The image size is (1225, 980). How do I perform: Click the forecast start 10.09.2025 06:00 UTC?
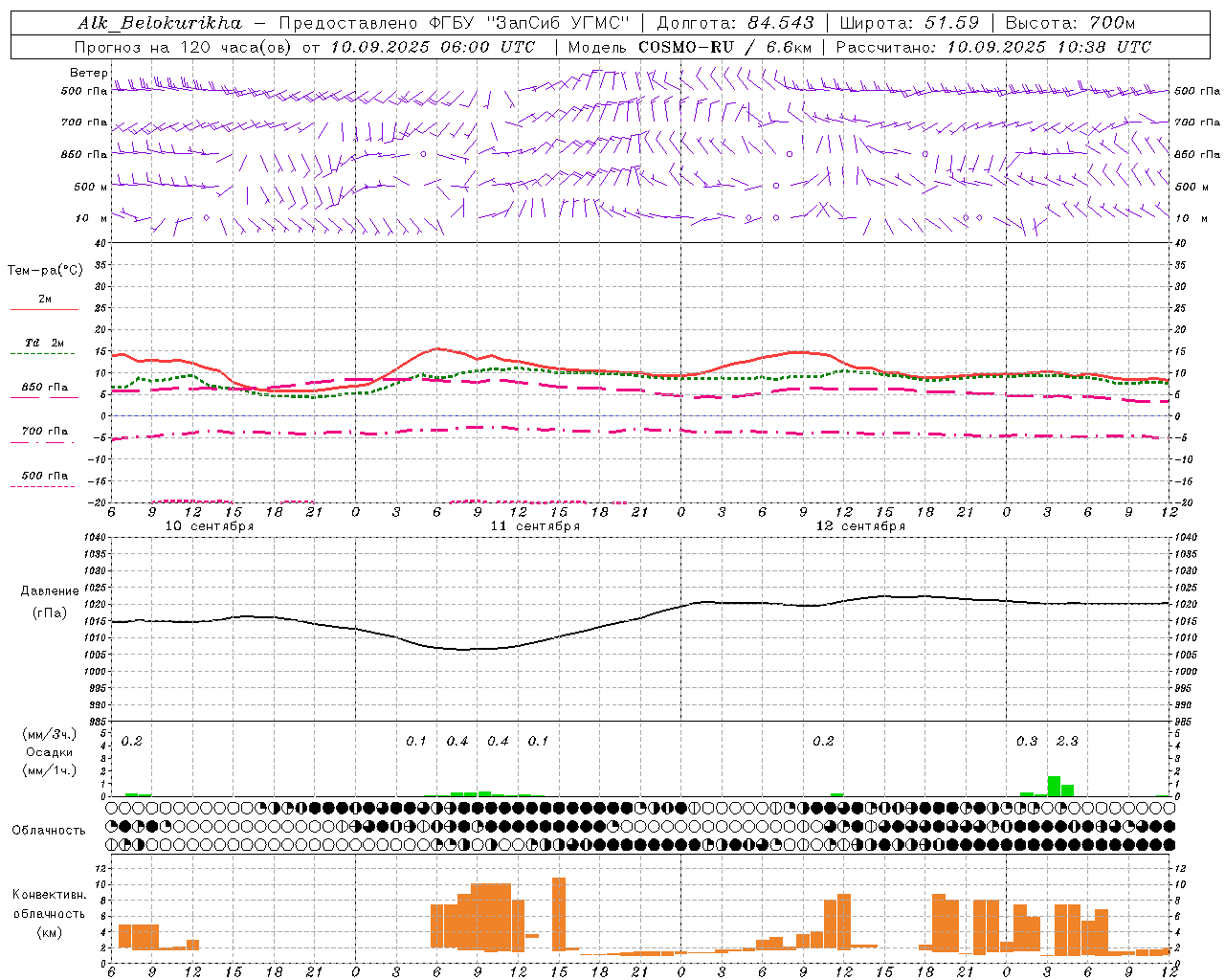click(432, 47)
